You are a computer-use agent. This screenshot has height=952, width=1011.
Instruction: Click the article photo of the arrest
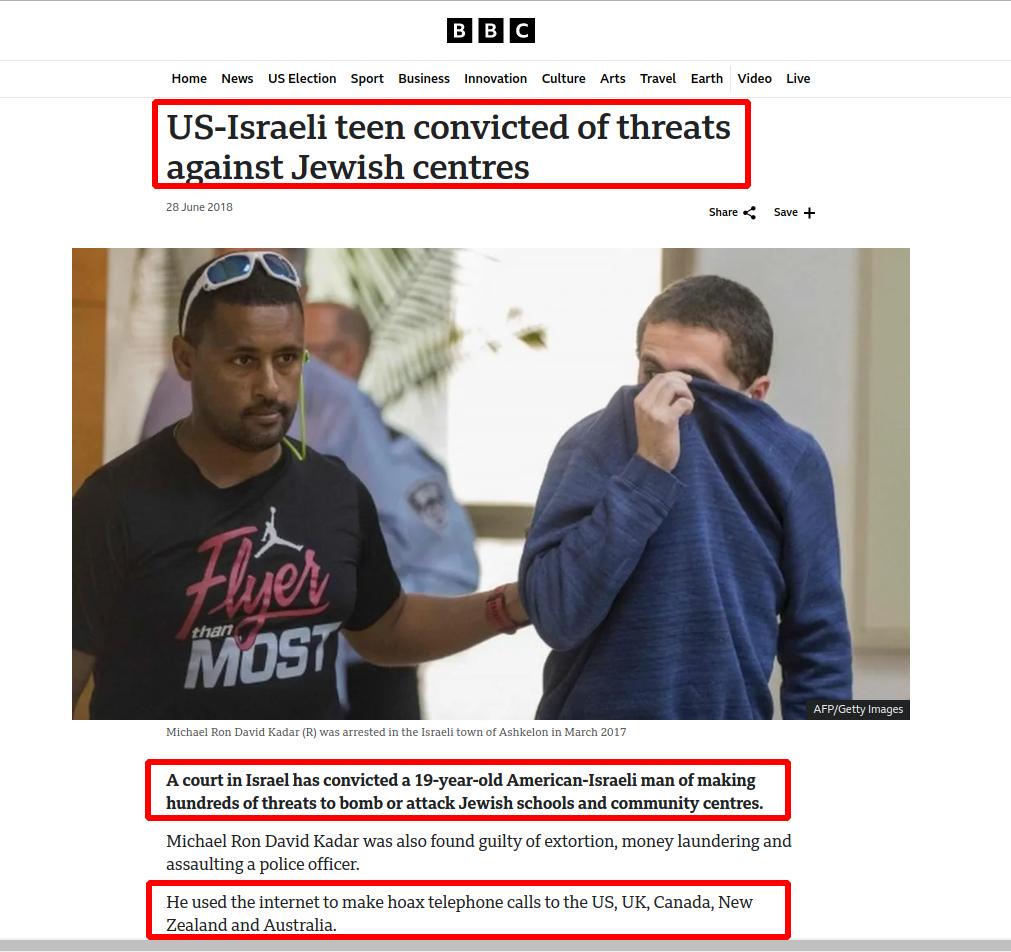[491, 484]
